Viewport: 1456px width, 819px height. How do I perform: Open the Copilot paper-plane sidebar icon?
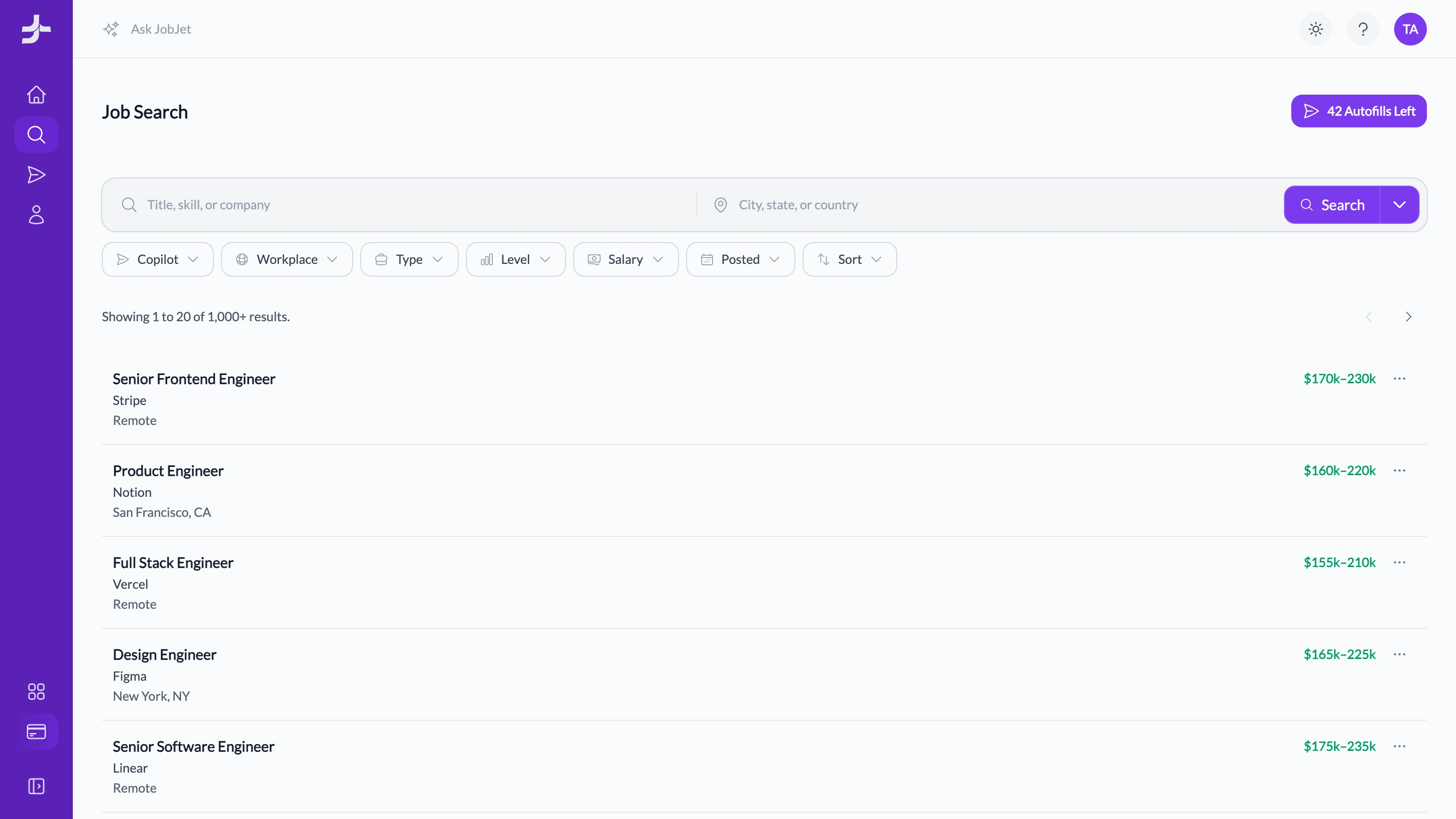(36, 175)
